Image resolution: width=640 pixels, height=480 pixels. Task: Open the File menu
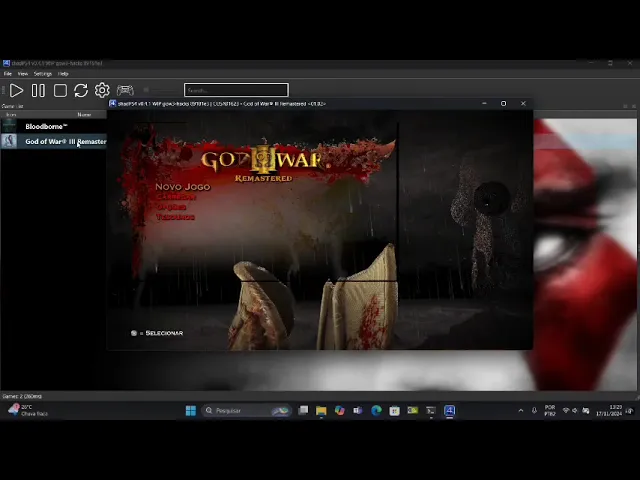point(8,74)
